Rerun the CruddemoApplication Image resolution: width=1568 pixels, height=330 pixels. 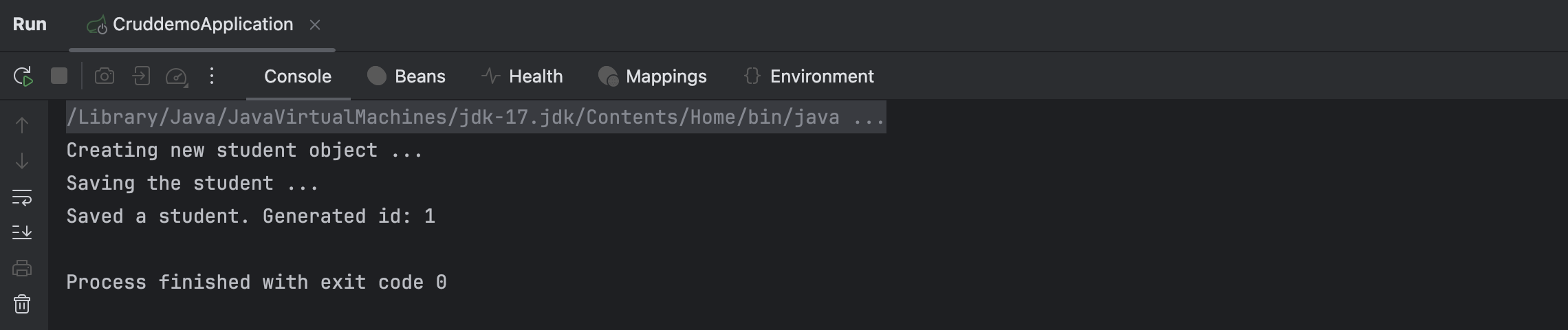coord(23,76)
